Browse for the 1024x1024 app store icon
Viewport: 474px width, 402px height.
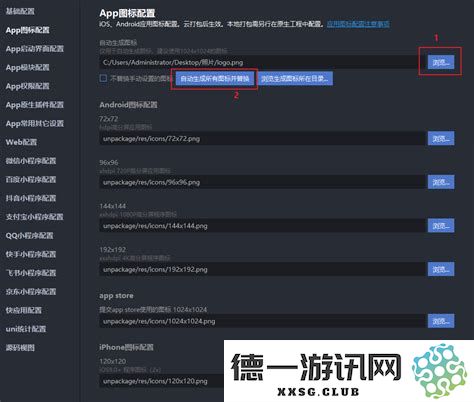[441, 321]
